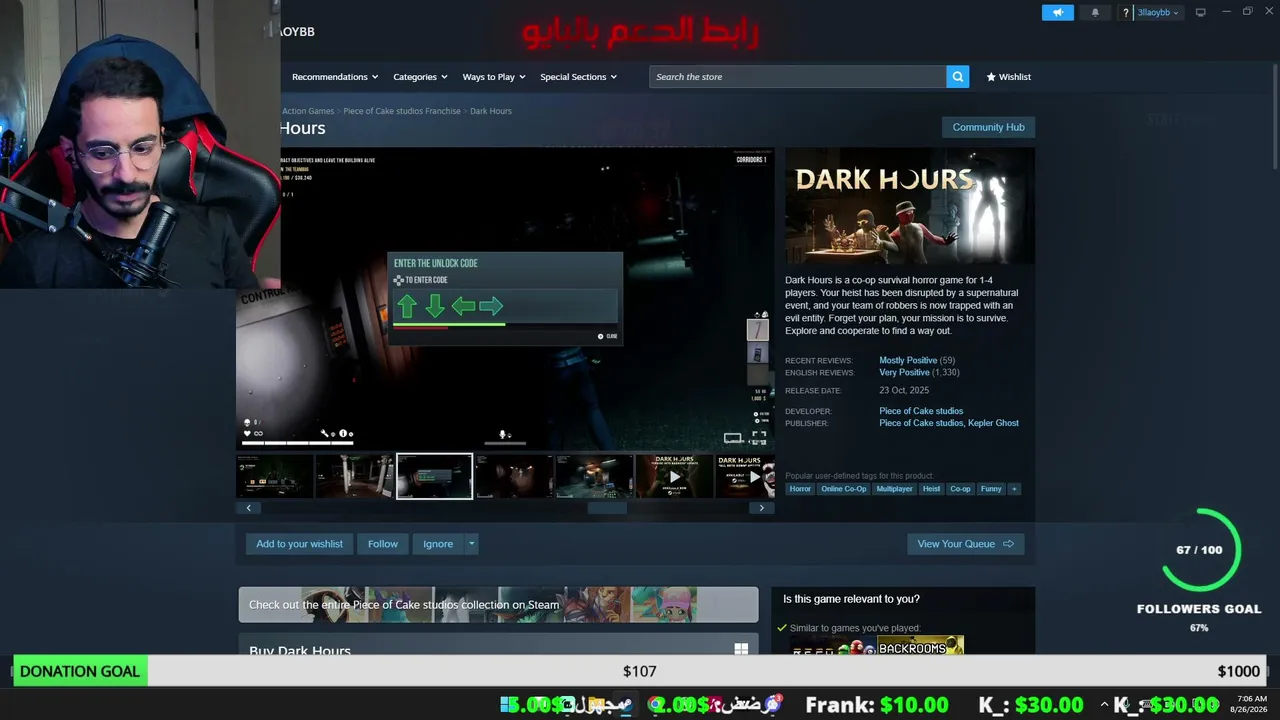This screenshot has height=720, width=1280.
Task: Click the Community Hub button
Action: (x=988, y=127)
